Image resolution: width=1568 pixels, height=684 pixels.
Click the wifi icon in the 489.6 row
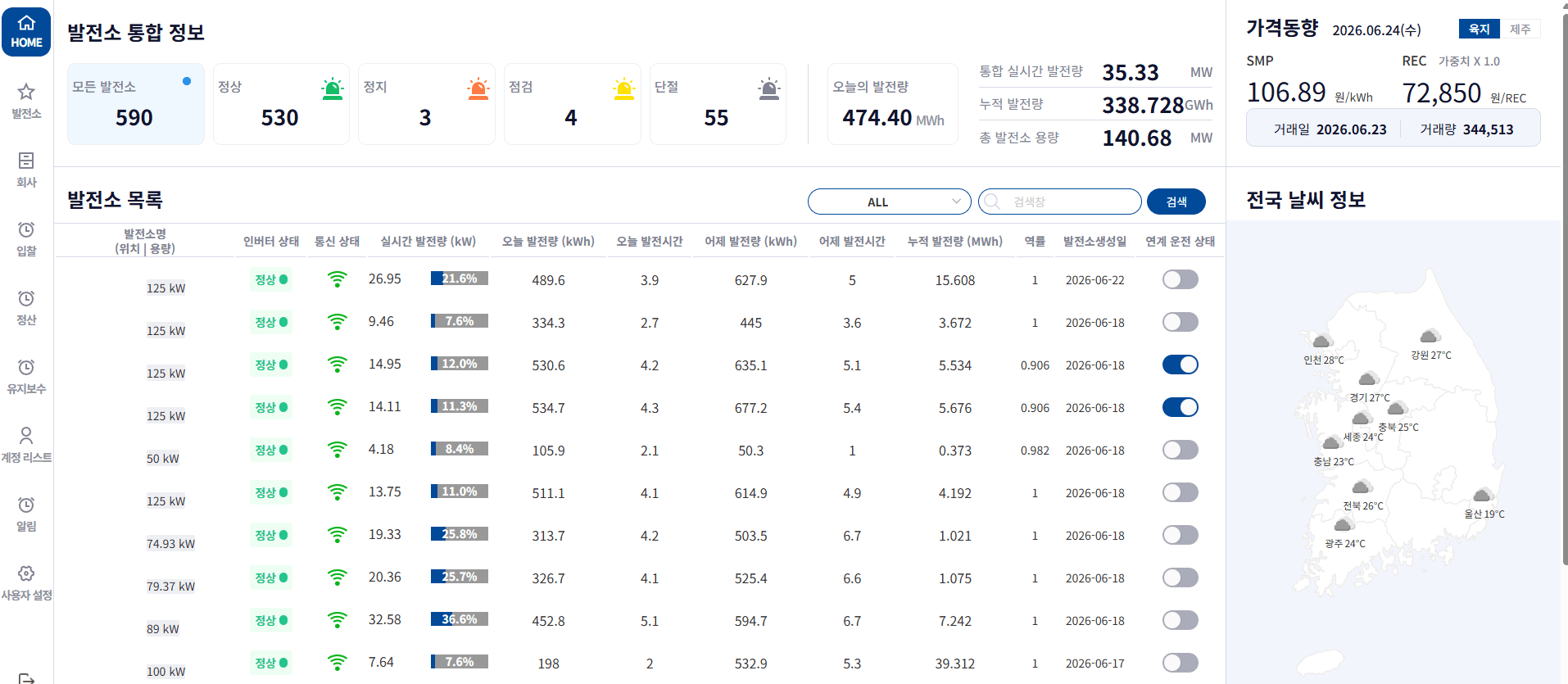(337, 279)
